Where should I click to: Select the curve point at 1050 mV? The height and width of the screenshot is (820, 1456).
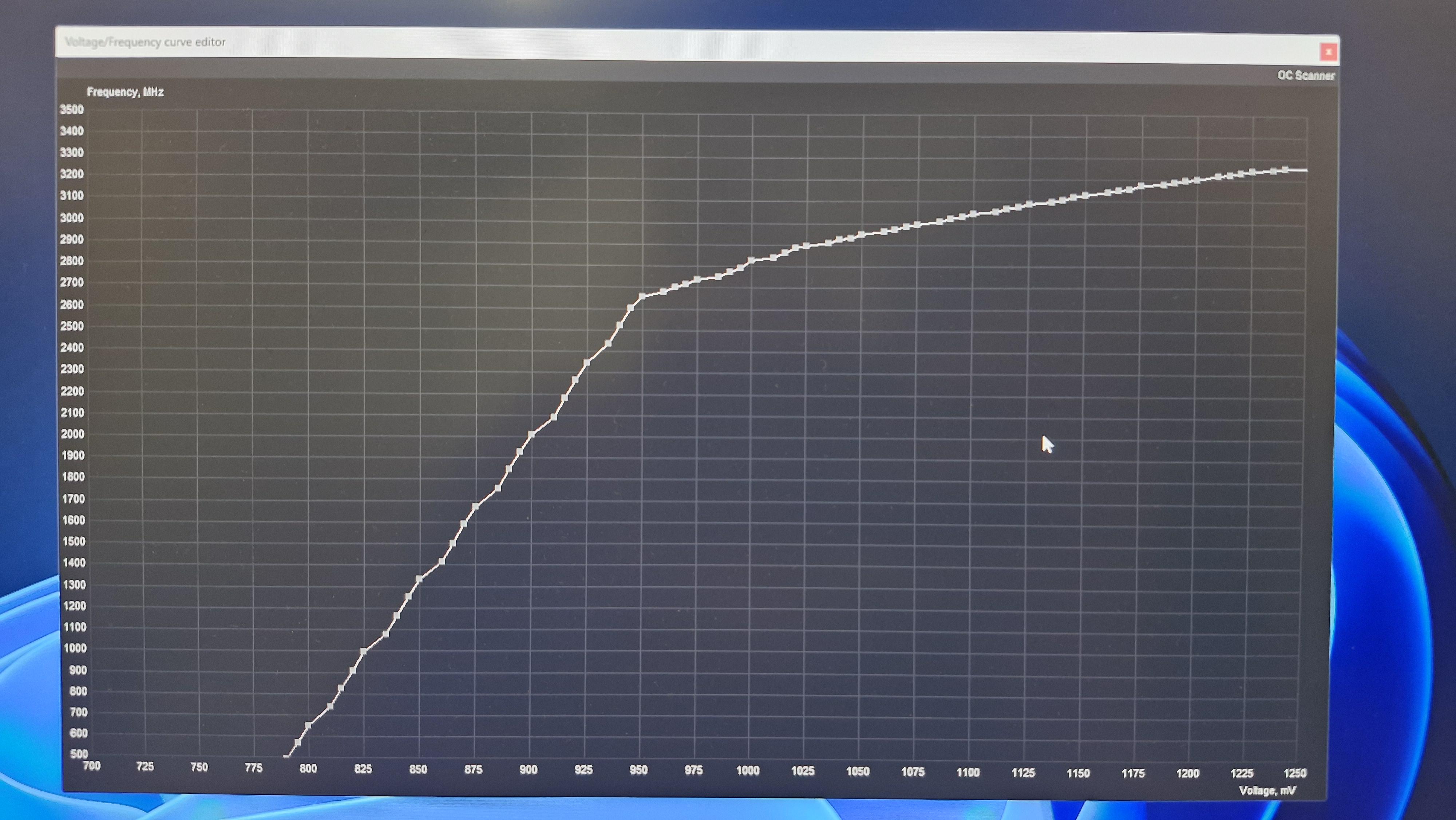(862, 234)
